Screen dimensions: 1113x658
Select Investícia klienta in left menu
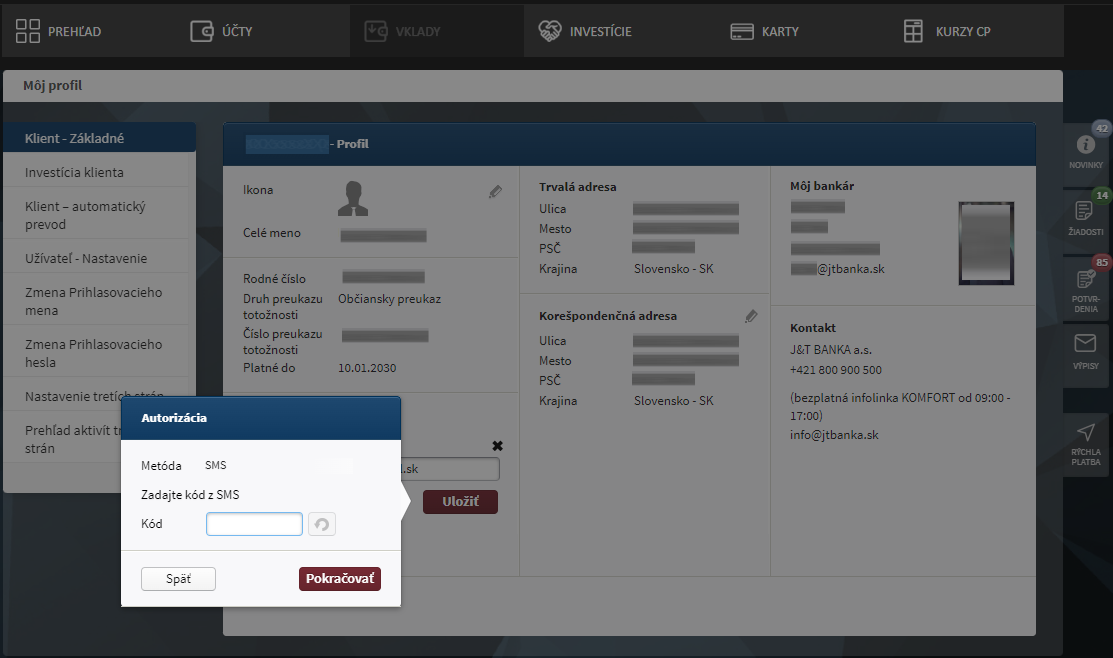pyautogui.click(x=74, y=172)
